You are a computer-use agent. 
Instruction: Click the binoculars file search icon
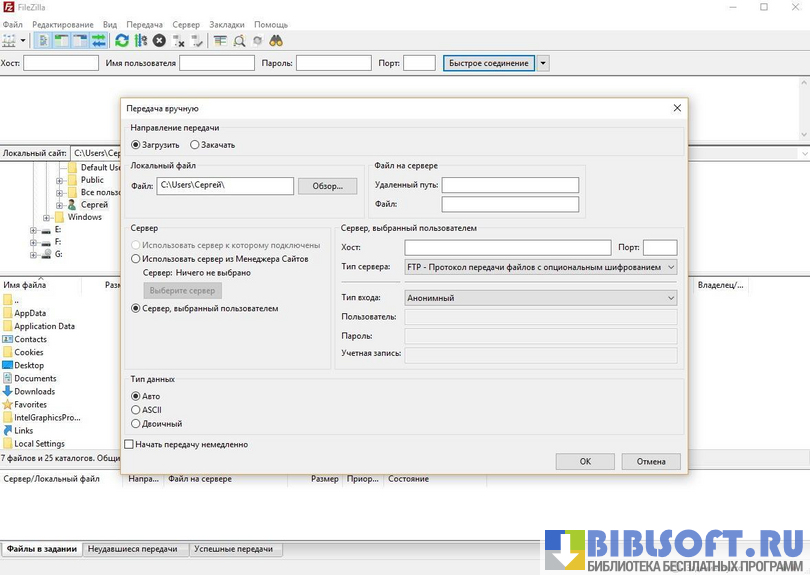(276, 41)
